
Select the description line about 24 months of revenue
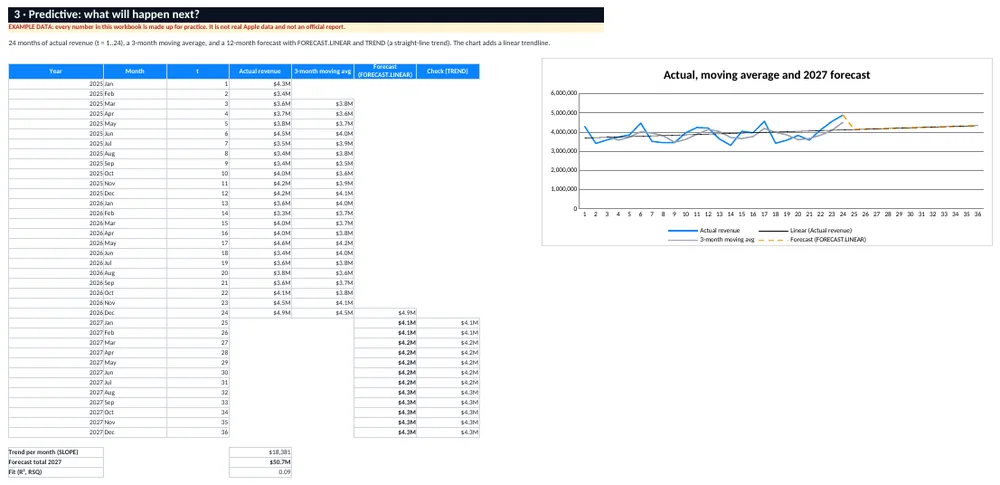coord(279,43)
